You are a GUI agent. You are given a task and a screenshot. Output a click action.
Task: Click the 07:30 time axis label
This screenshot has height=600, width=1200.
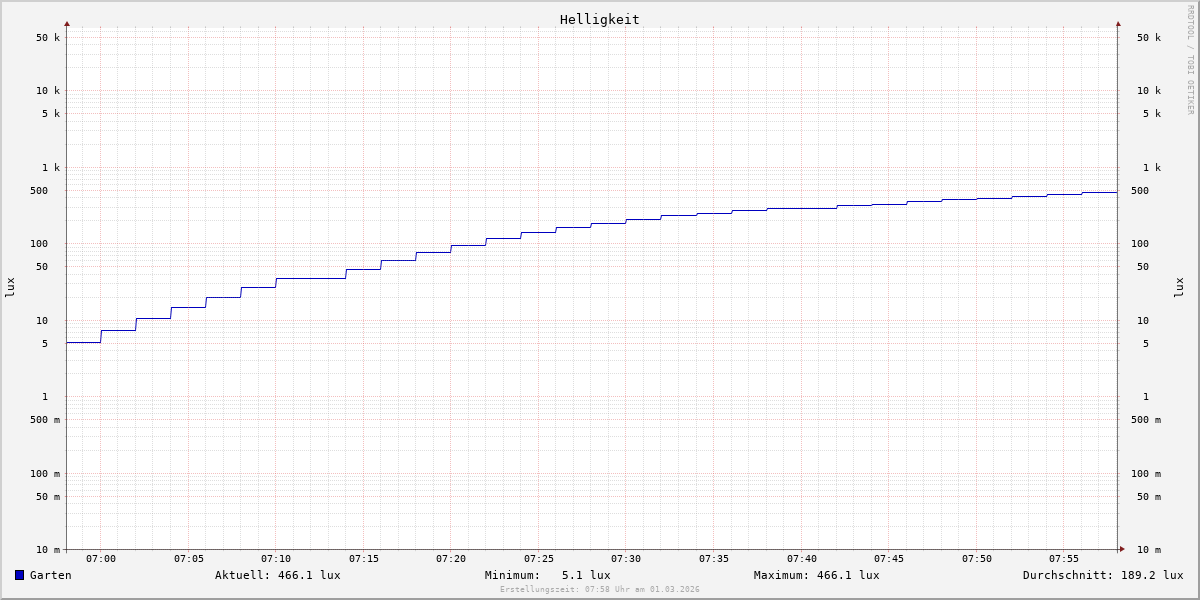click(x=626, y=559)
